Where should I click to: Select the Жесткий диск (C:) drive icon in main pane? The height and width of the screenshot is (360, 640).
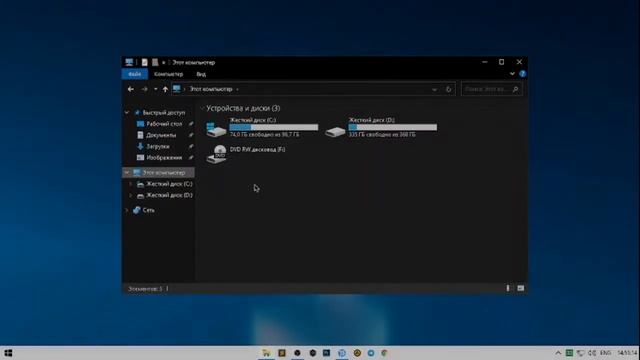click(x=216, y=129)
